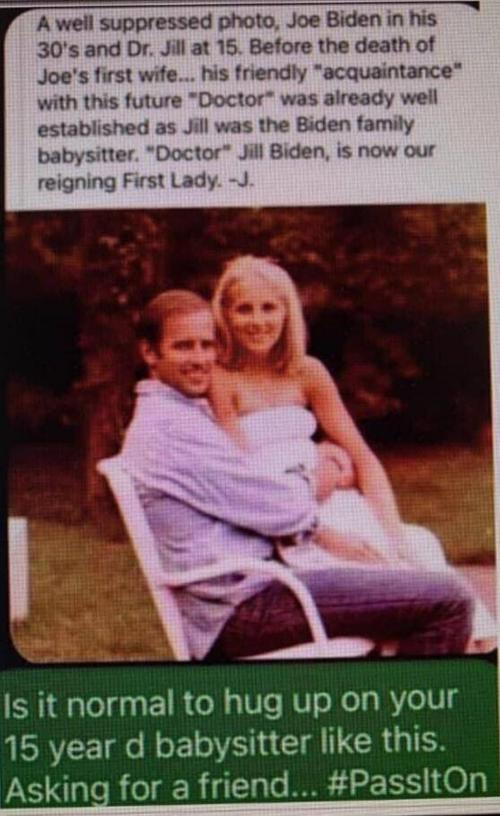Click the line "with this future "Doctor" was already well"
Image resolution: width=500 pixels, height=816 pixels.
tap(237, 99)
